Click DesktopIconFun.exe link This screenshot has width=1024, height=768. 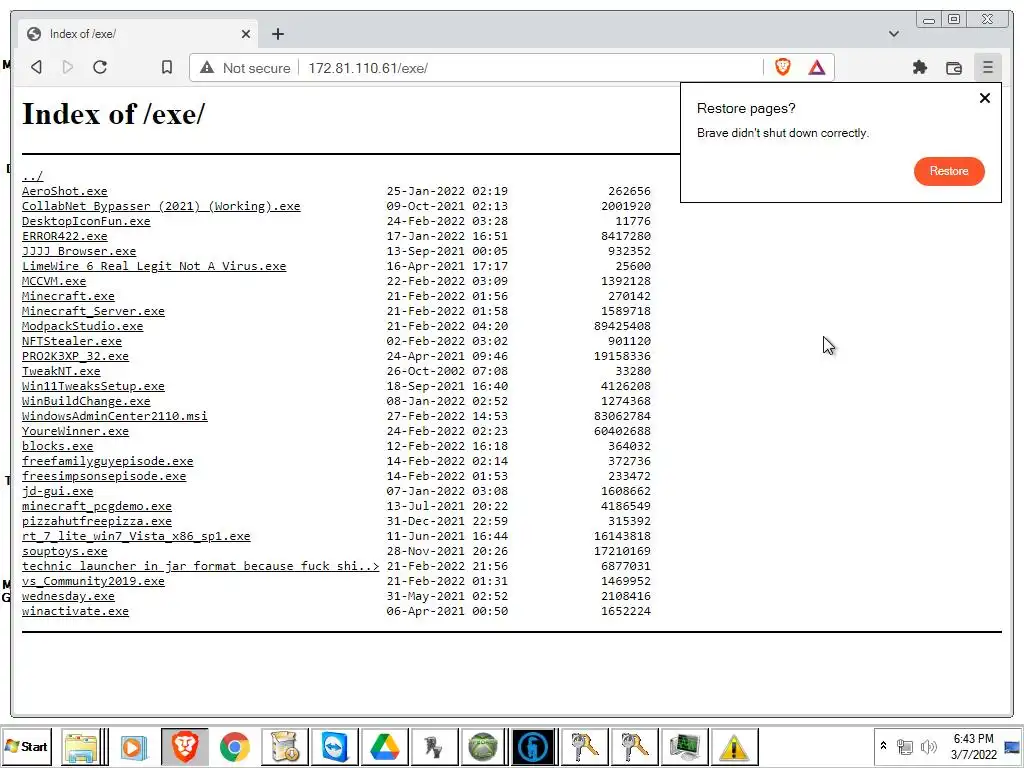[x=86, y=221]
